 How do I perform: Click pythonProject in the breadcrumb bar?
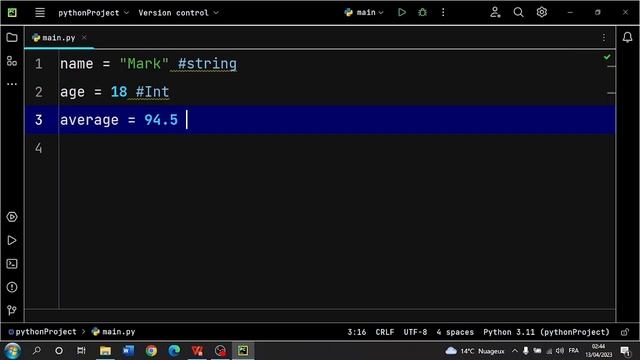(x=42, y=332)
